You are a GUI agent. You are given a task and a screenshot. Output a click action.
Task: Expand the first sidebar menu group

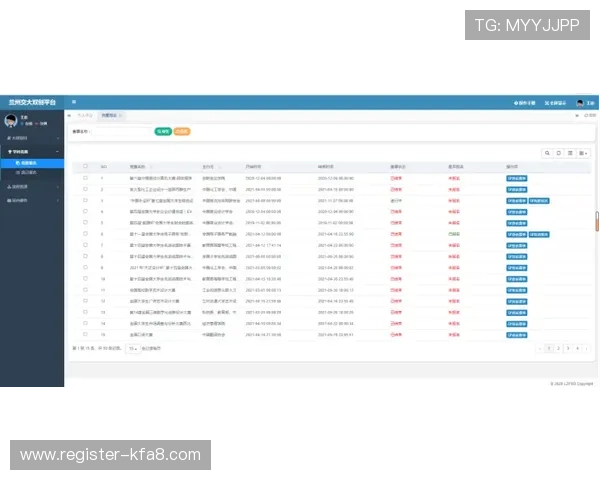pos(32,137)
